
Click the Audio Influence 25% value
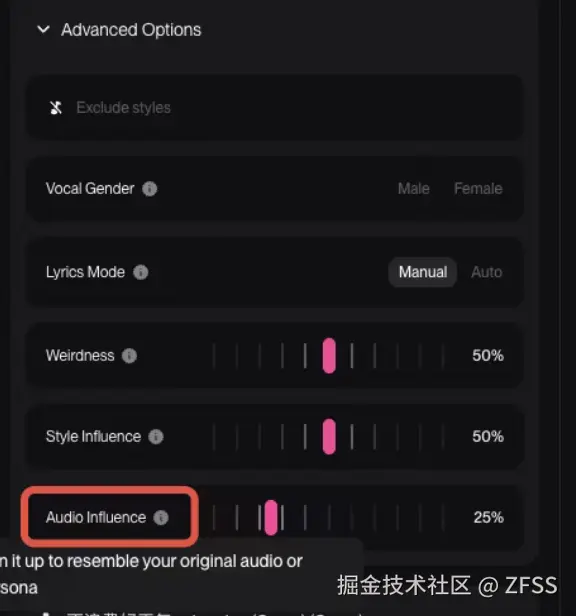click(x=488, y=517)
